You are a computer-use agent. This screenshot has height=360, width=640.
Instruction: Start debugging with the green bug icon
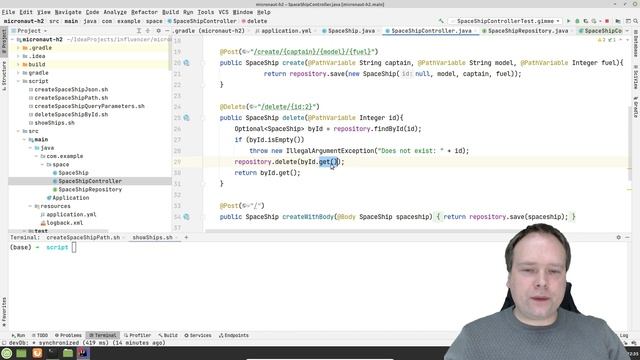(577, 21)
